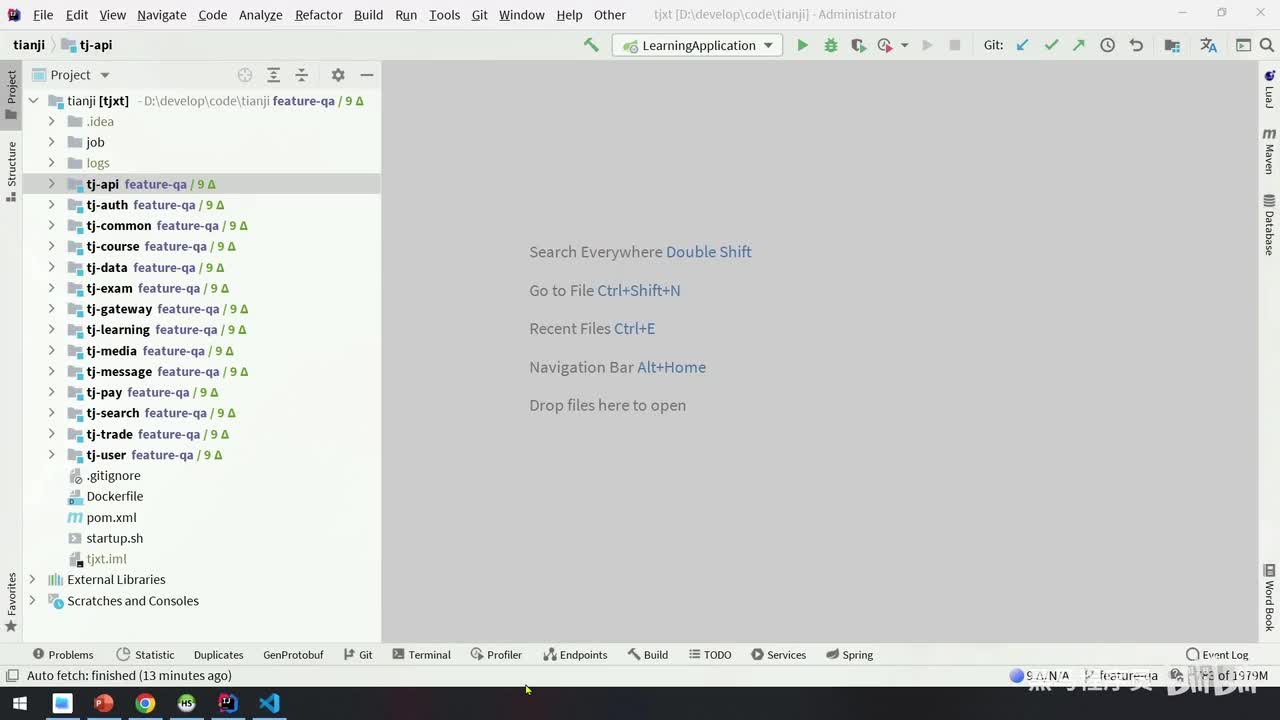Image resolution: width=1280 pixels, height=720 pixels.
Task: Click the magnifier Search Everywhere icon
Action: [1269, 45]
